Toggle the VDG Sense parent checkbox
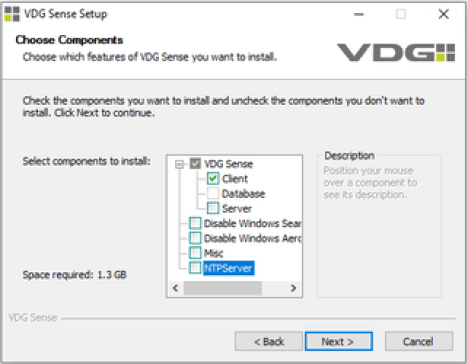This screenshot has height=364, width=468. (x=195, y=164)
